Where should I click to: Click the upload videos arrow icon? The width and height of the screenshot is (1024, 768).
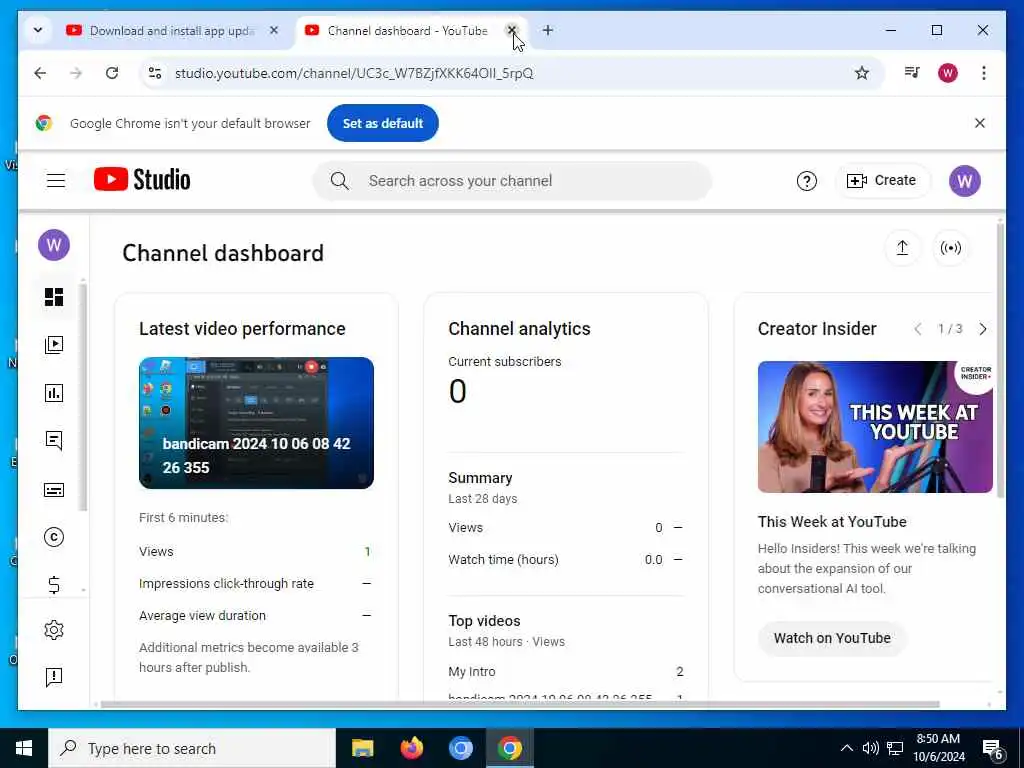coord(902,248)
